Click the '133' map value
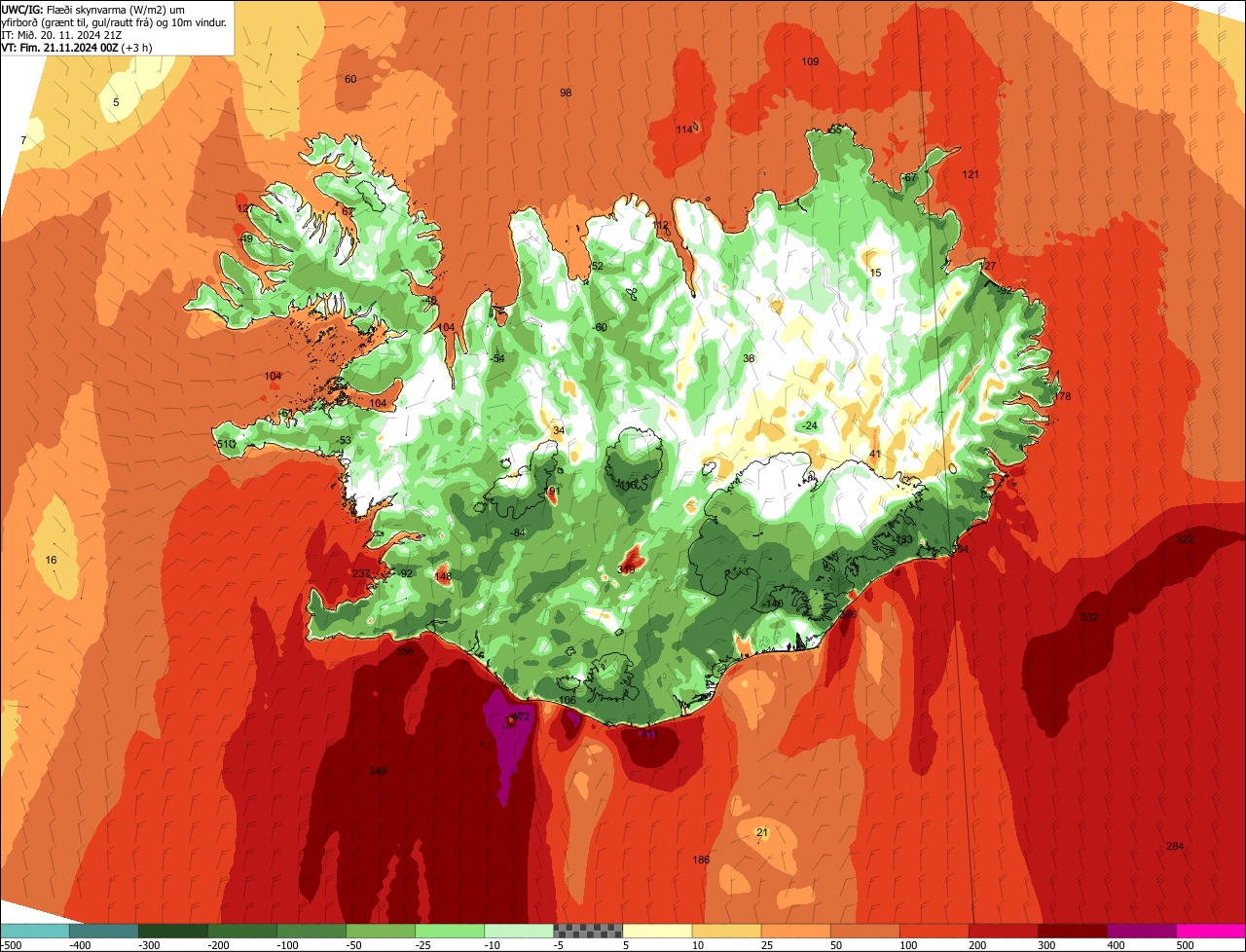 pyautogui.click(x=904, y=539)
